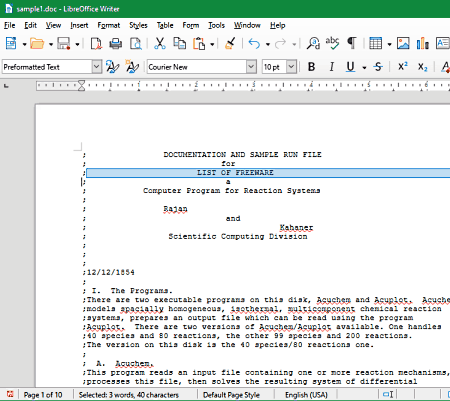Toggle Italic formatting
Viewport: 450px width, 401px height.
331,67
